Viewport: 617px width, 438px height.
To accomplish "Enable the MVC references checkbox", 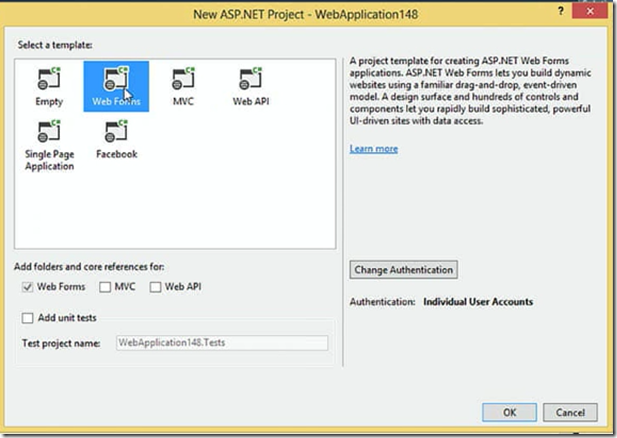I will point(105,287).
